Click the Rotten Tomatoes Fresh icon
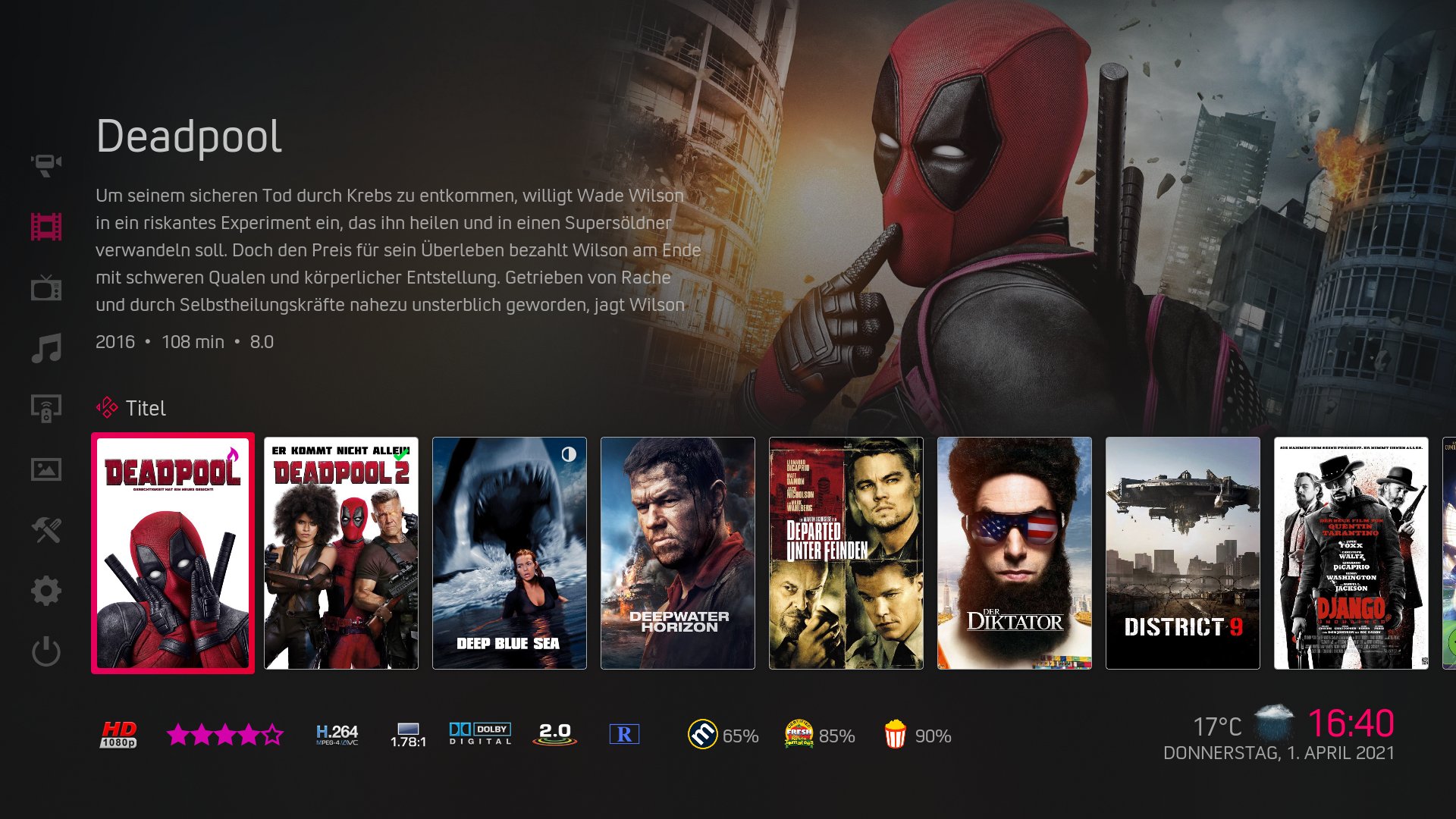1456x819 pixels. [799, 734]
